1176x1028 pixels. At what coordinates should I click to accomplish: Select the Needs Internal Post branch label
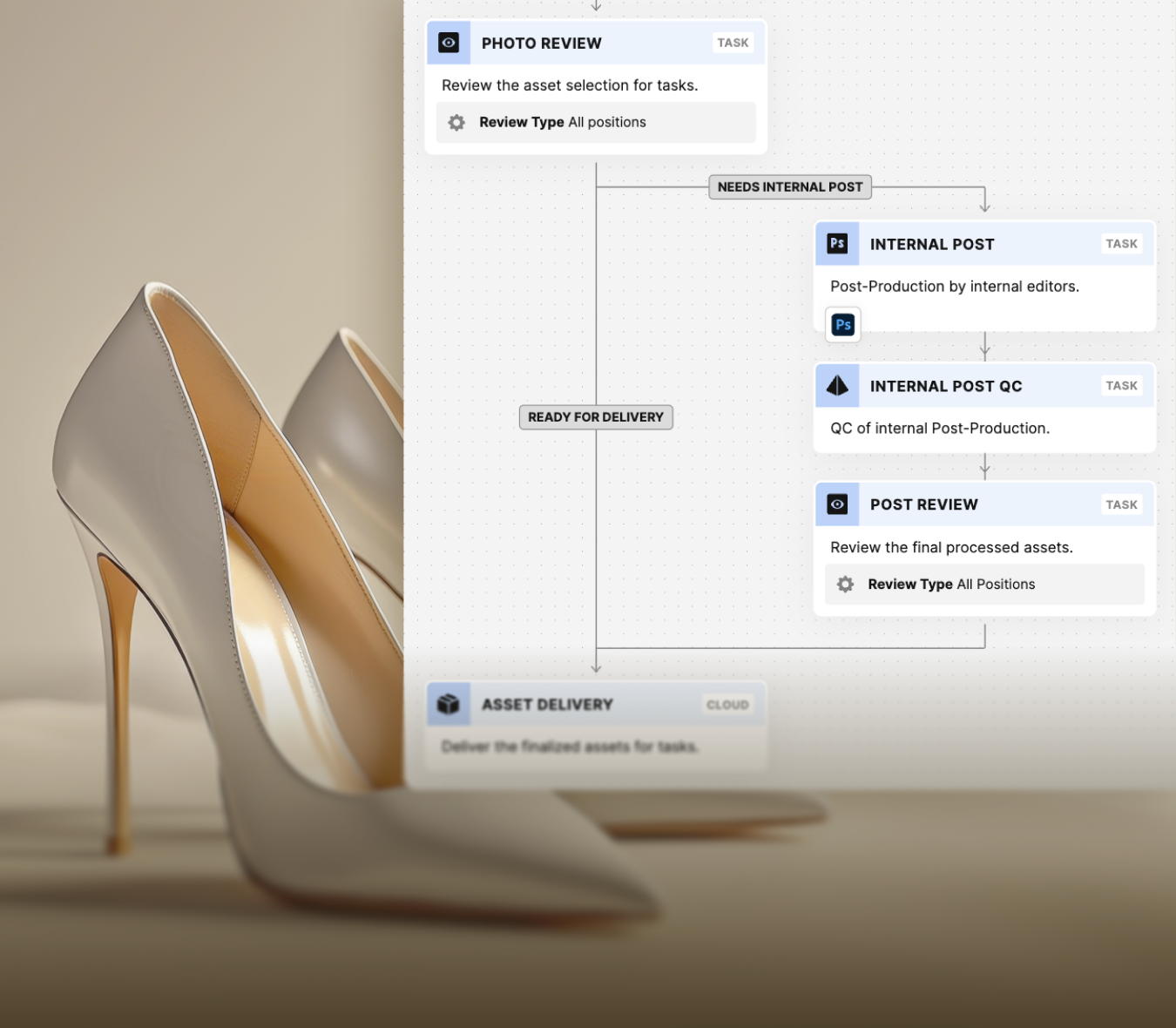789,187
